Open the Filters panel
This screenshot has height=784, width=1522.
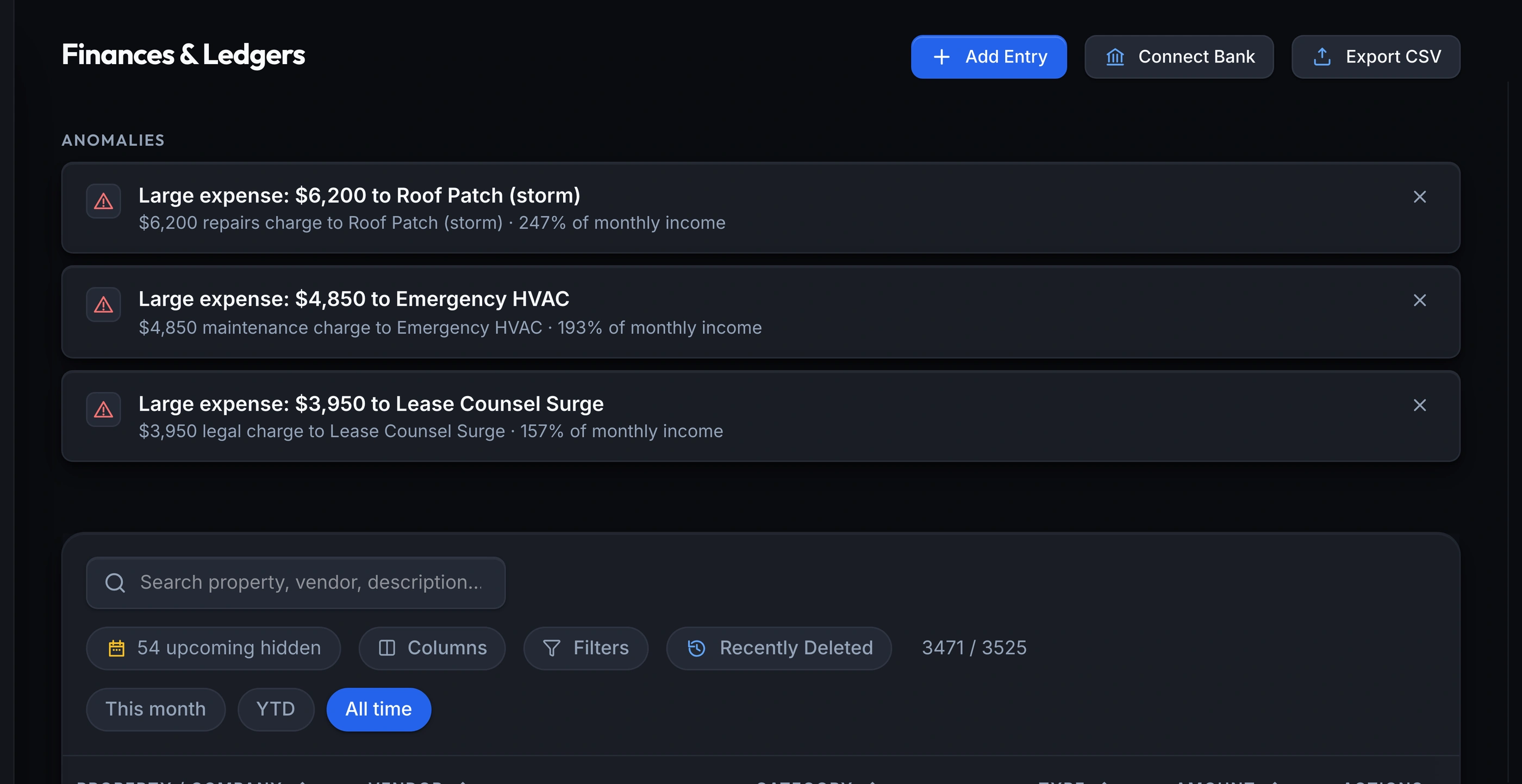pos(585,648)
